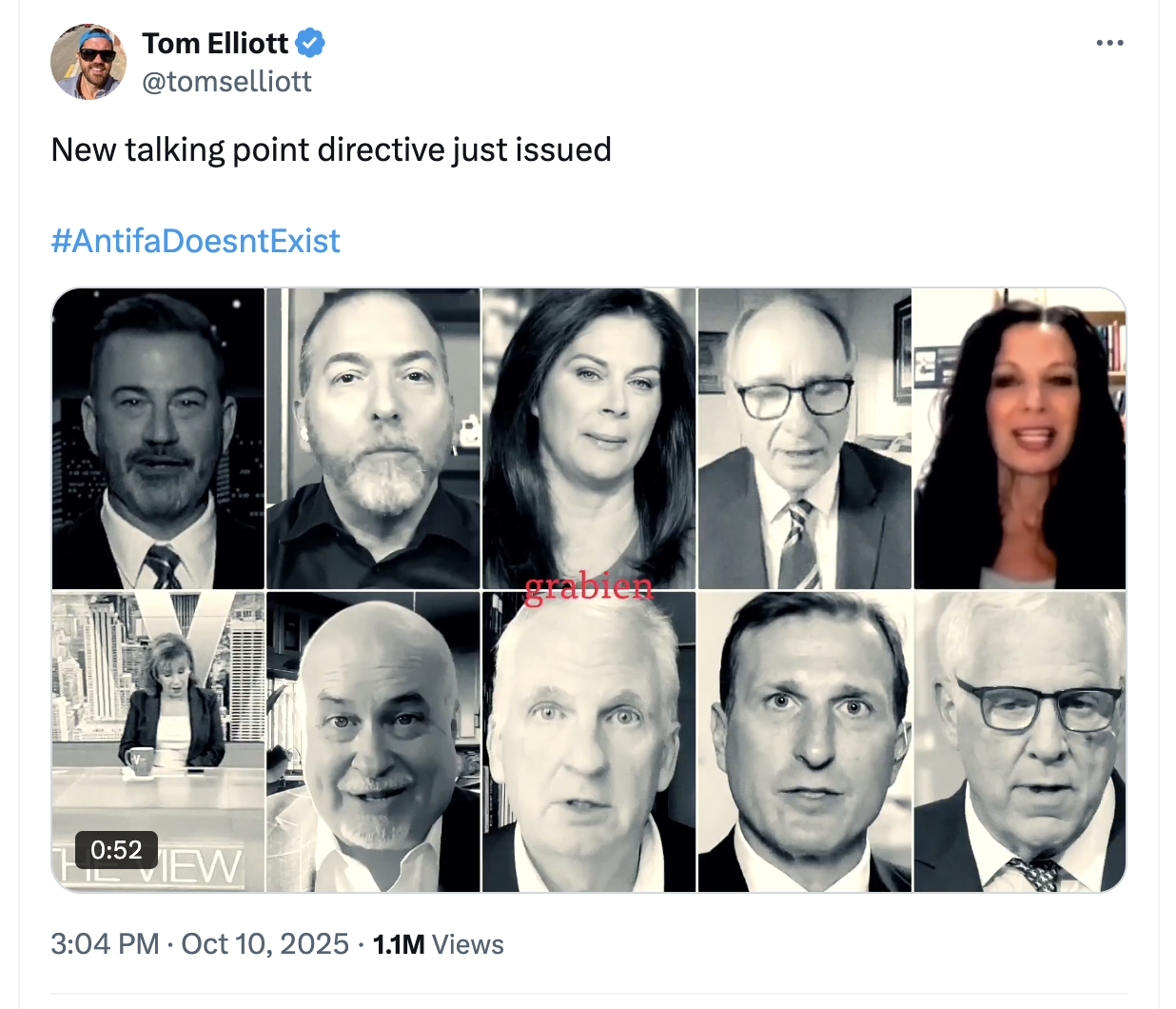Open the #AntifaDoesntExist hashtag

(x=195, y=241)
